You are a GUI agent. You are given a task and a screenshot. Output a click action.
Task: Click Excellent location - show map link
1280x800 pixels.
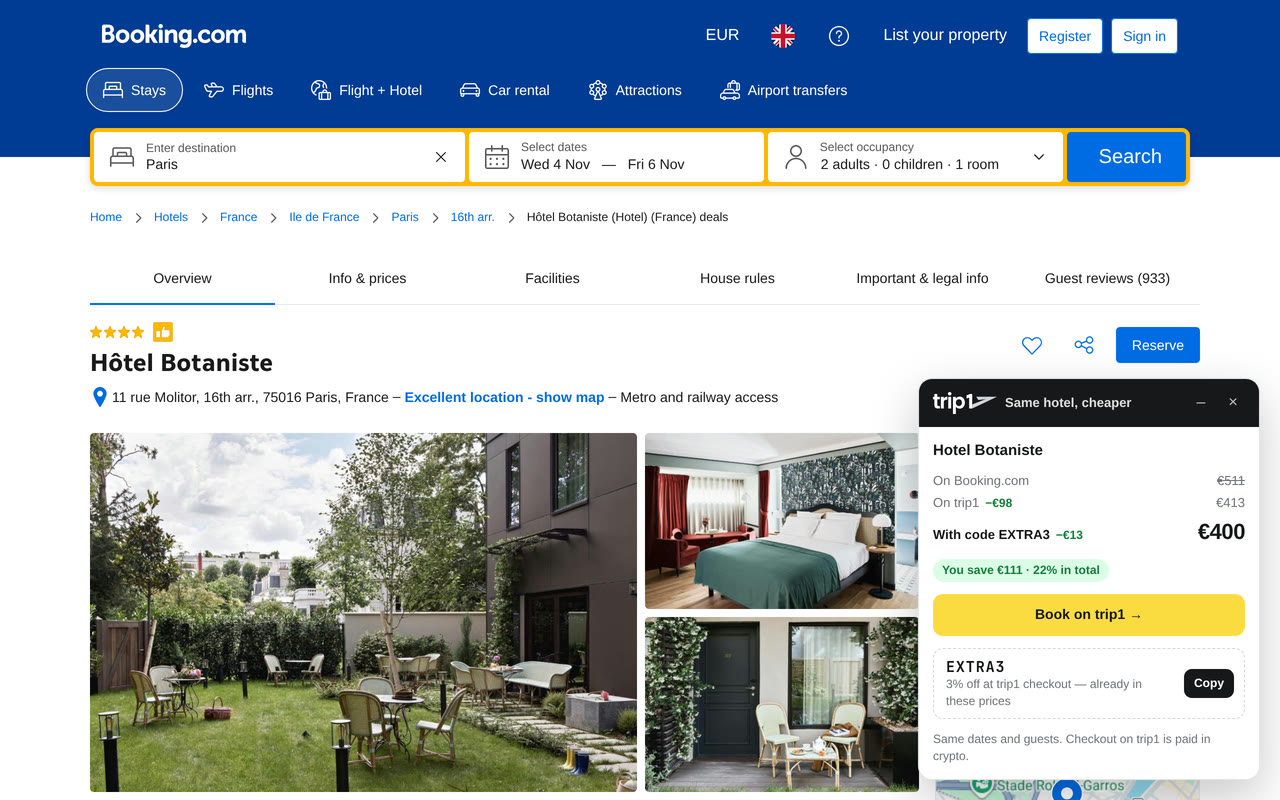[504, 397]
